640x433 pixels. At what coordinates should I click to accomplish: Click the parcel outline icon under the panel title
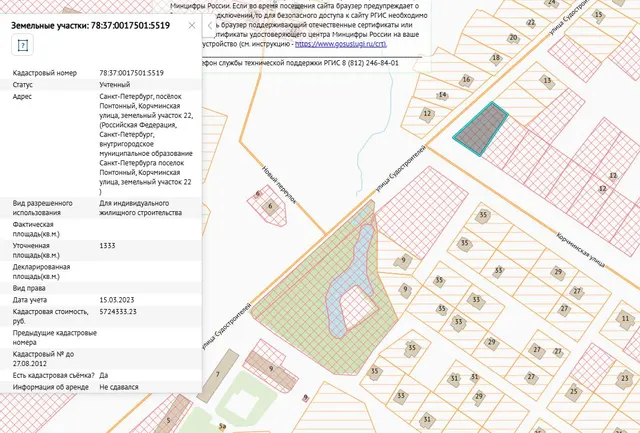(x=22, y=45)
